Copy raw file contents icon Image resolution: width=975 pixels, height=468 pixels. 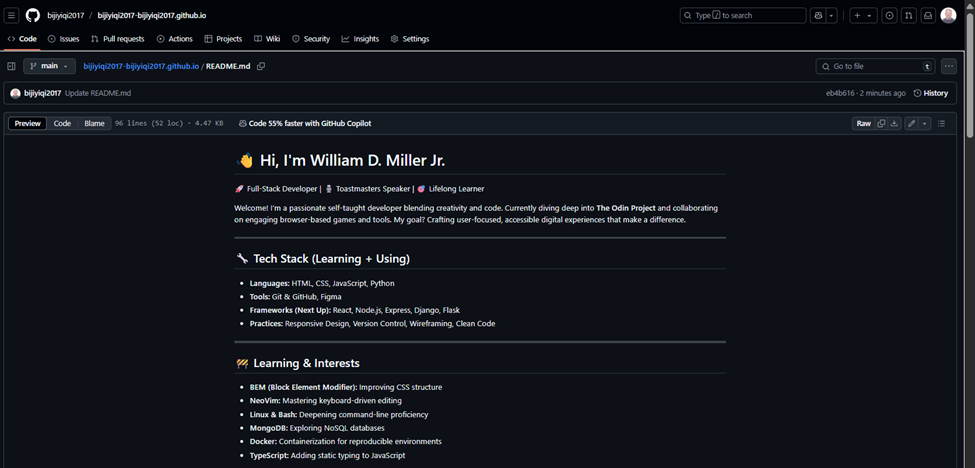[881, 124]
